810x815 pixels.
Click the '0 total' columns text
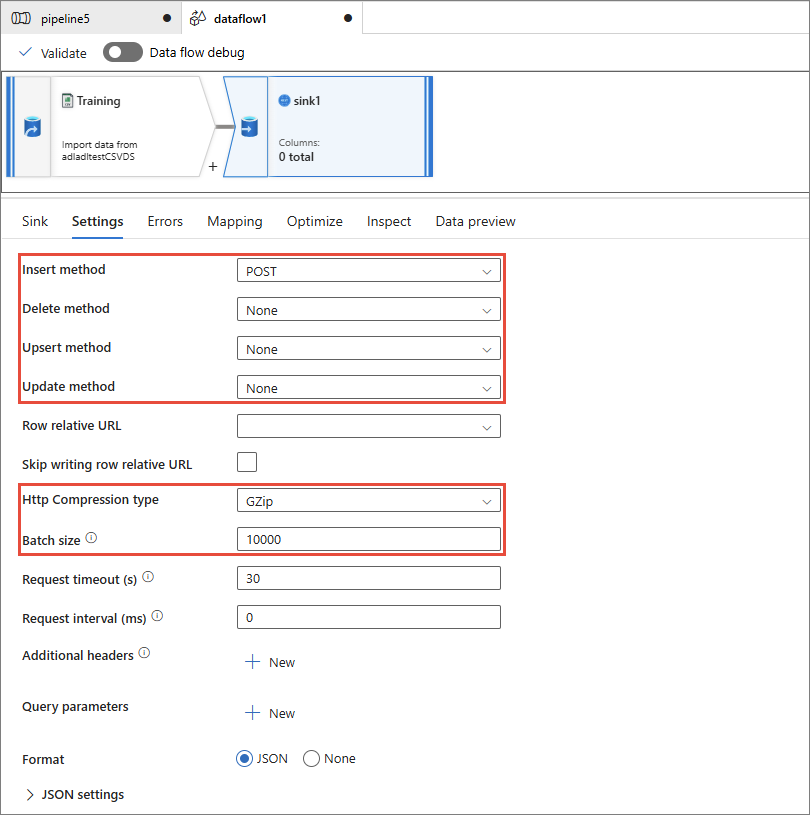point(296,157)
